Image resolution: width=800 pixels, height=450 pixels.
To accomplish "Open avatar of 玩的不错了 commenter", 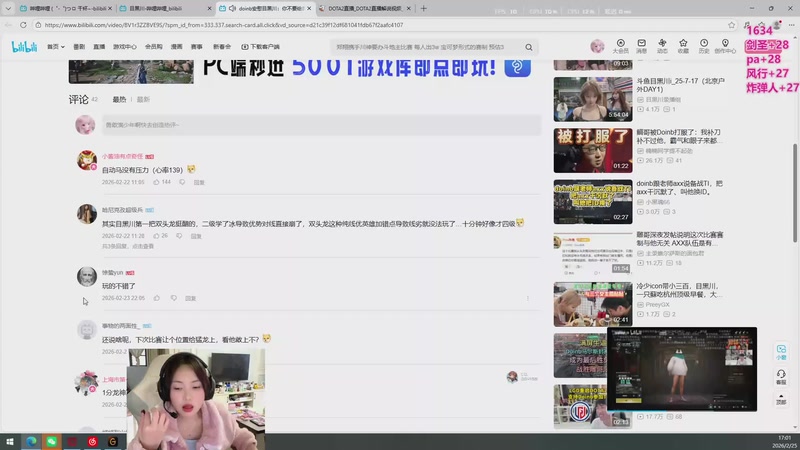I will [87, 277].
